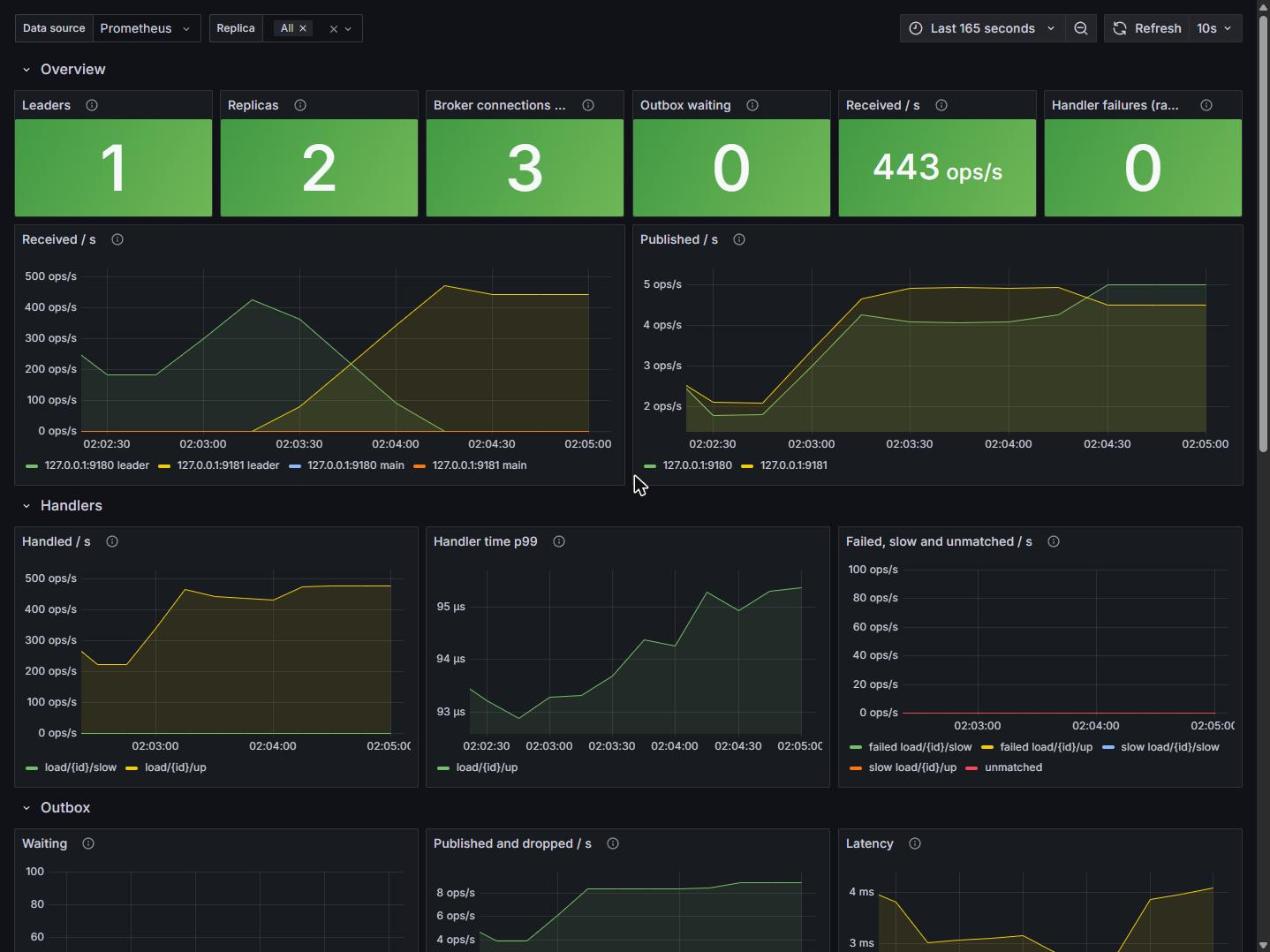Viewport: 1270px width, 952px height.
Task: Click info icon on Received / s graph panel
Action: [117, 239]
